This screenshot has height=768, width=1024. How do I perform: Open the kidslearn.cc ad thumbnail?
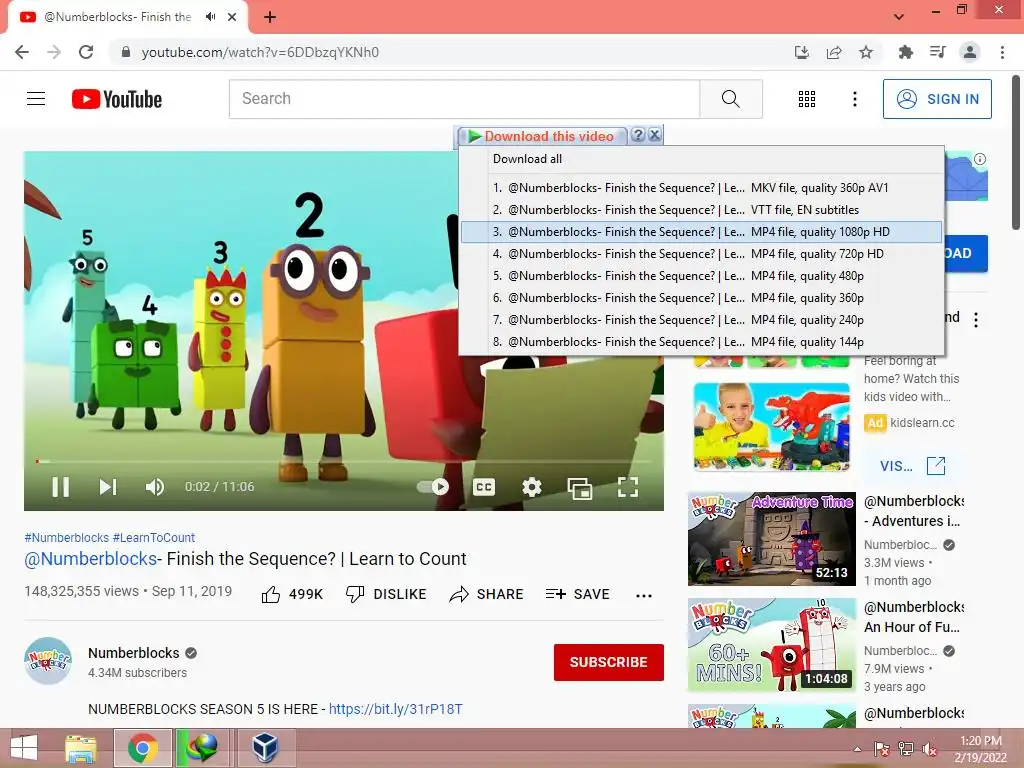[x=771, y=427]
